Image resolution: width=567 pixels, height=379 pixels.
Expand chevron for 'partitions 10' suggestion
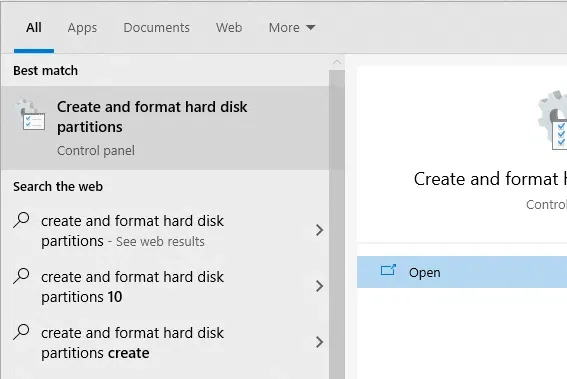[x=319, y=286]
